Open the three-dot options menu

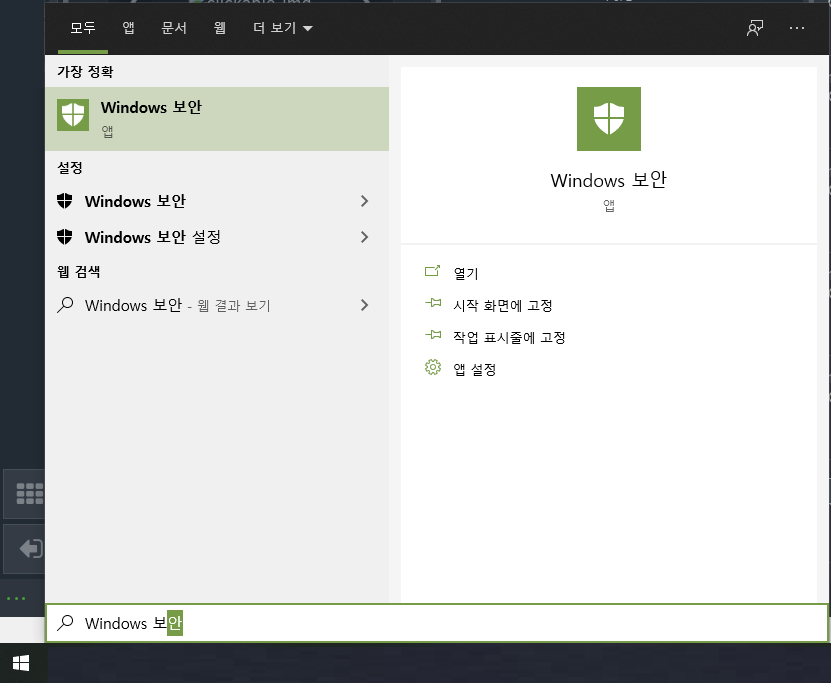click(797, 28)
